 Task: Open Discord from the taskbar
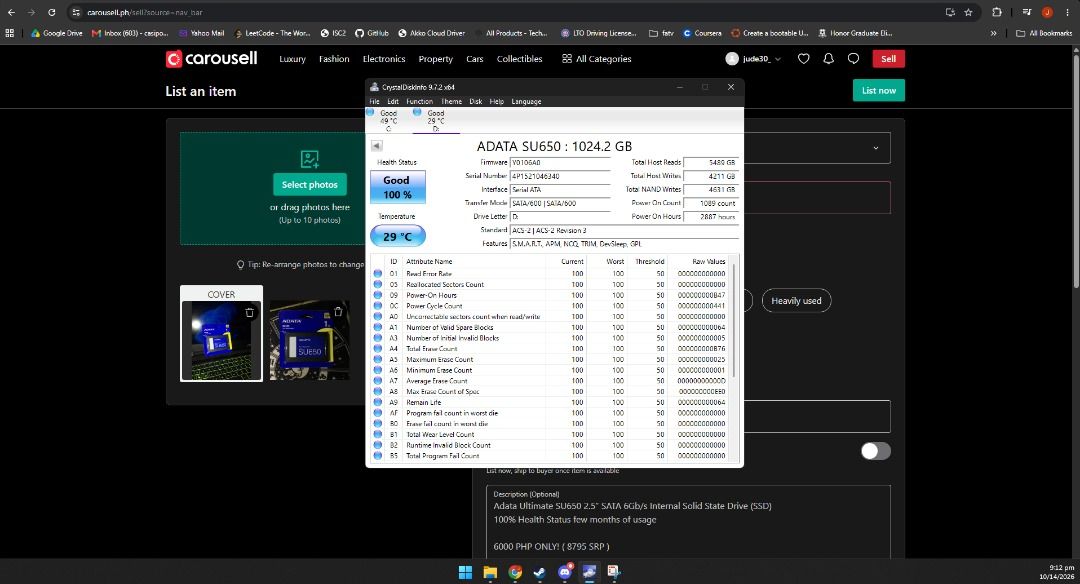(565, 572)
